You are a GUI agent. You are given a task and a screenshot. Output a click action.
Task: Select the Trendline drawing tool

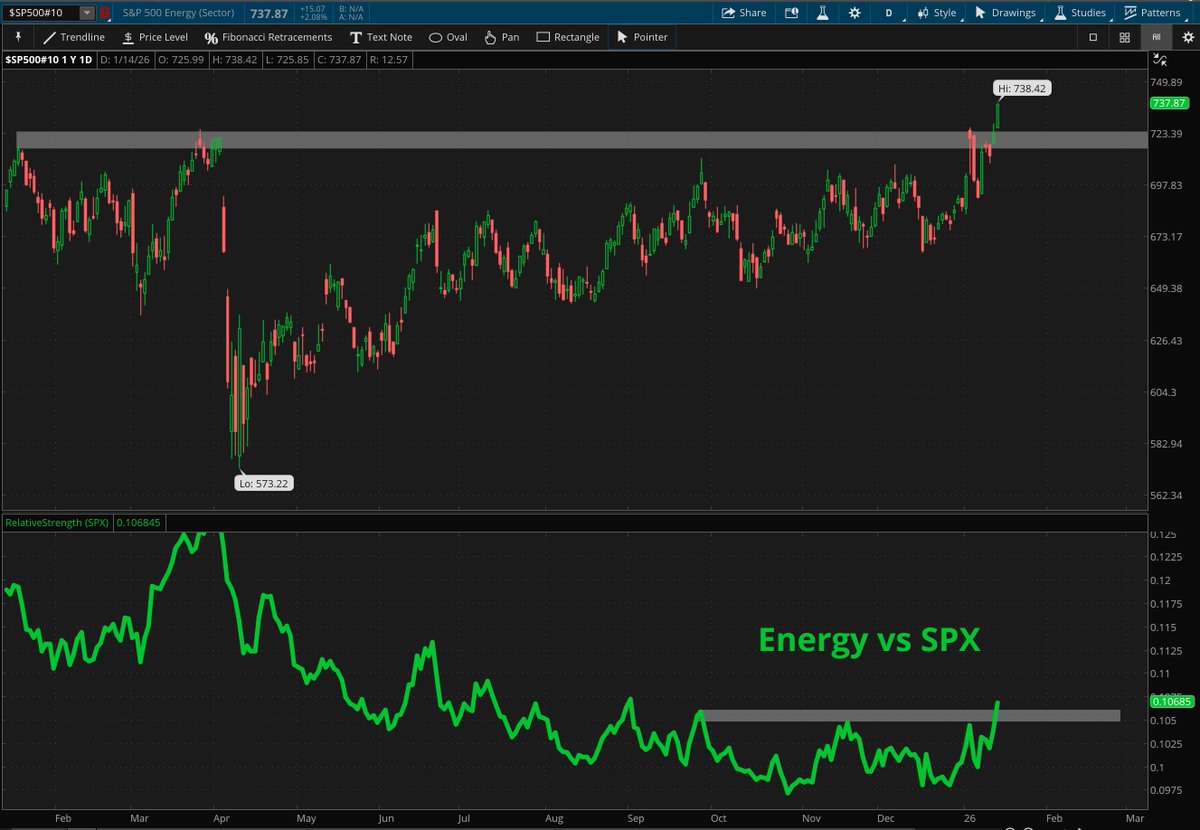[x=74, y=37]
